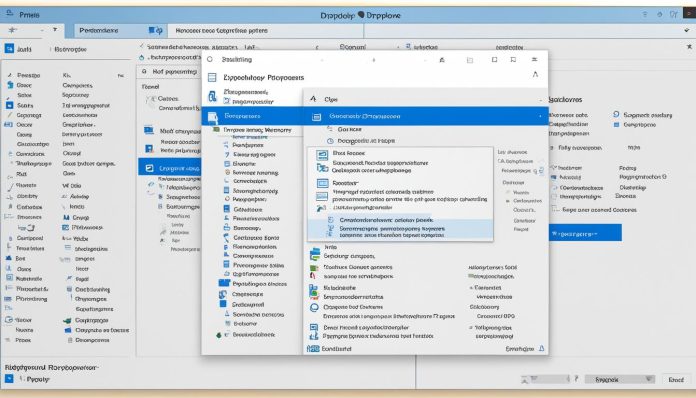Toggle the blue-filled Nnooog checkbox
696x398 pixels.
554,177
